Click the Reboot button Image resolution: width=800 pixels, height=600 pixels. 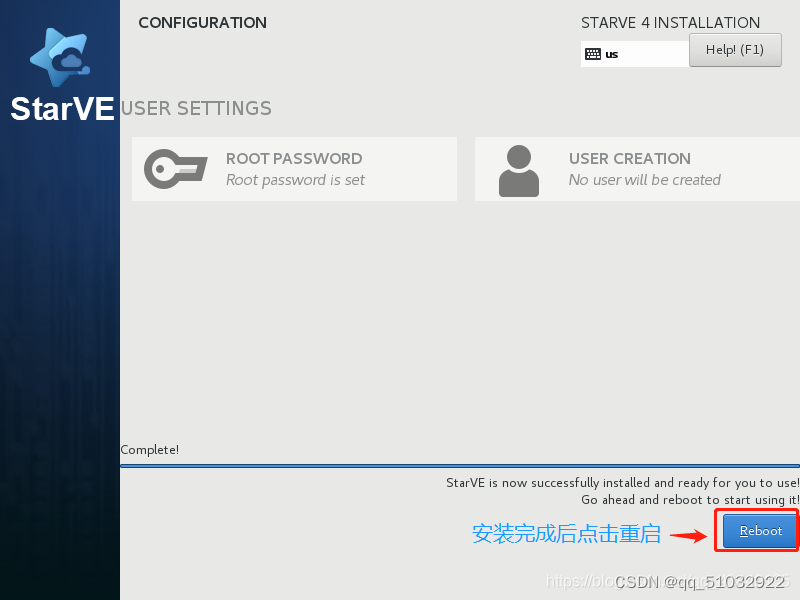coord(760,531)
